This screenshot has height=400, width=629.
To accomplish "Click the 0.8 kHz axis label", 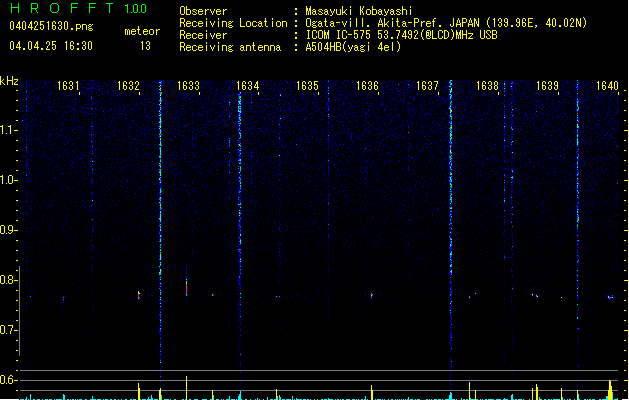I will (x=8, y=280).
